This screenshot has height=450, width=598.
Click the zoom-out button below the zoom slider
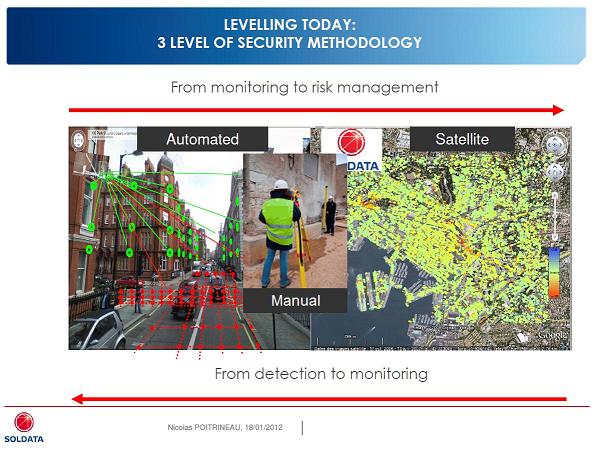pos(555,237)
